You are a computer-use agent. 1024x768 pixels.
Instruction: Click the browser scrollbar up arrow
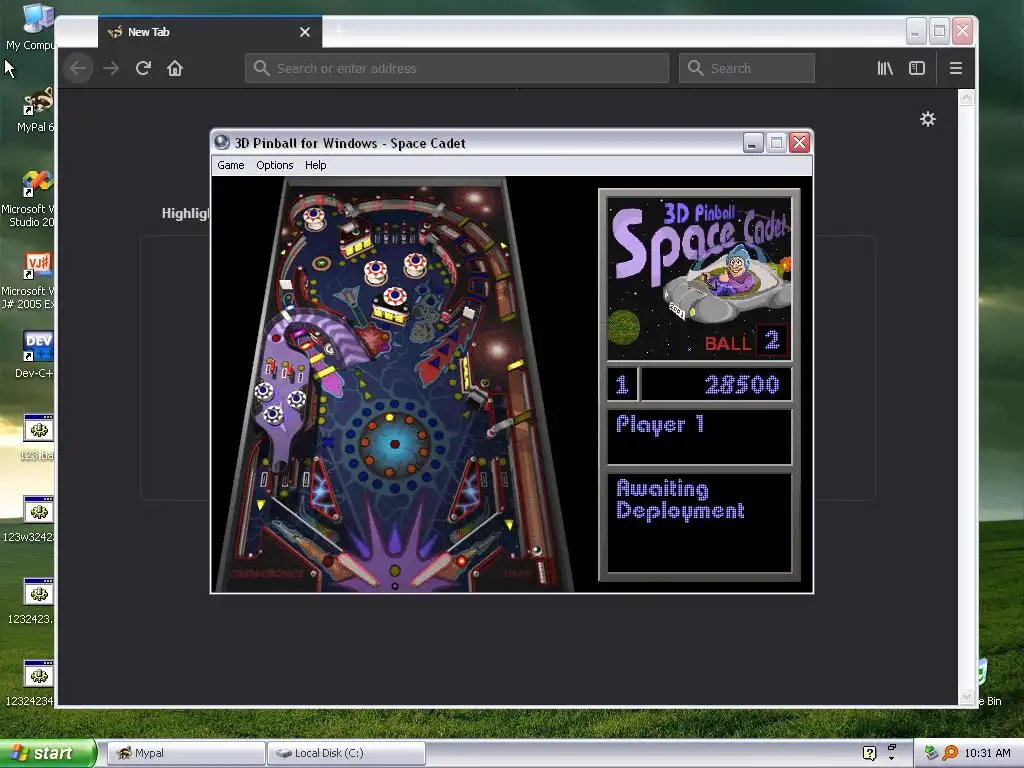coord(967,98)
